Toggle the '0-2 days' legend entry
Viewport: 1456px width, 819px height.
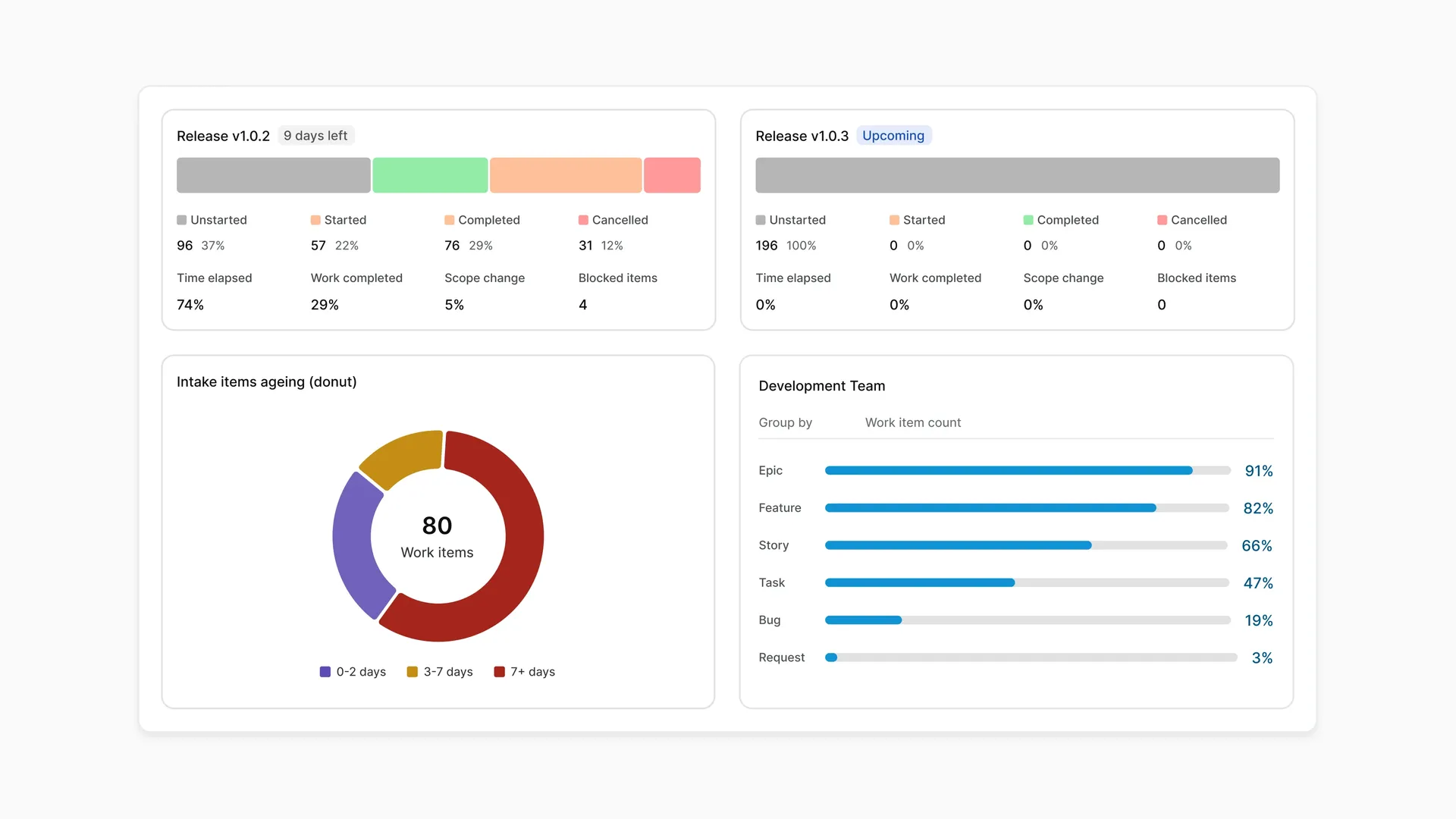point(353,672)
